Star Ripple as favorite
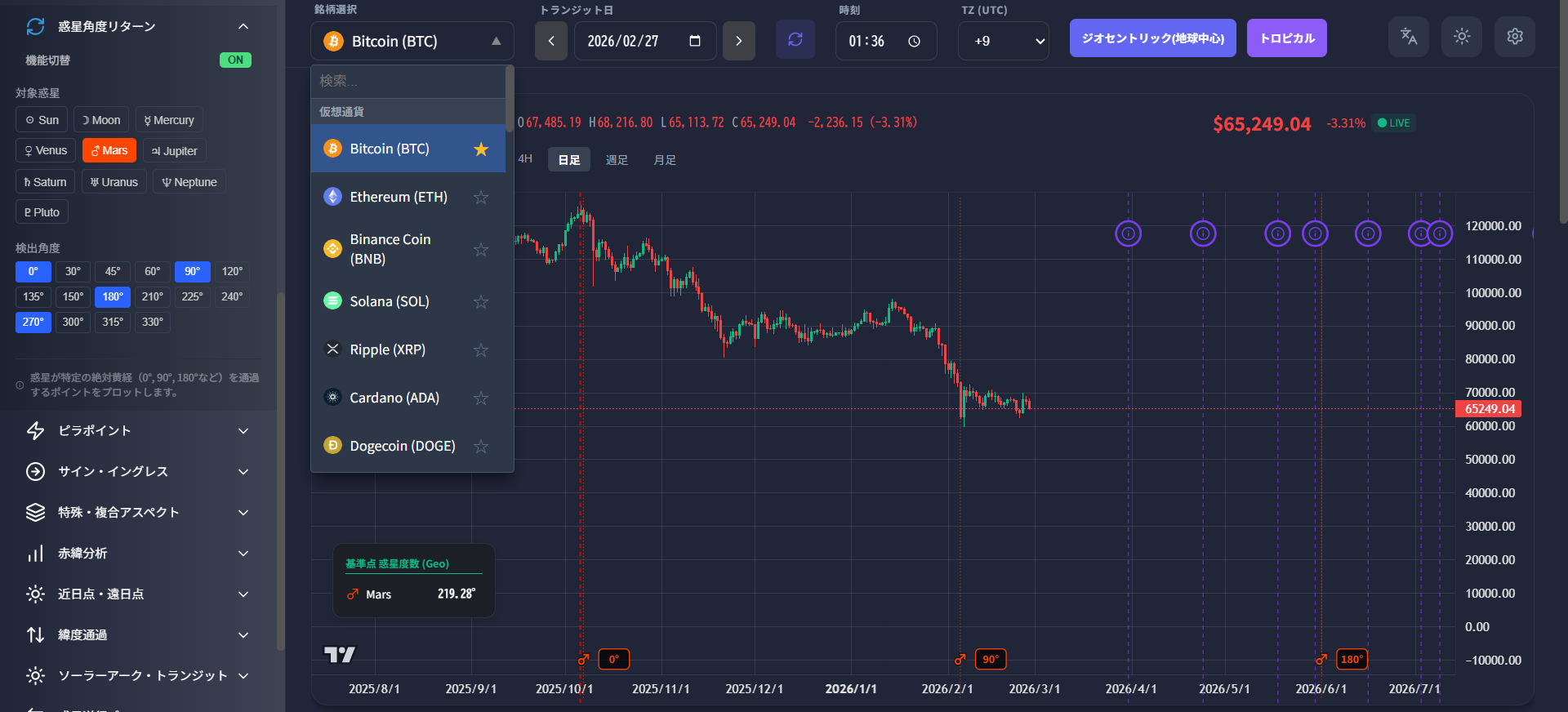 click(x=481, y=349)
